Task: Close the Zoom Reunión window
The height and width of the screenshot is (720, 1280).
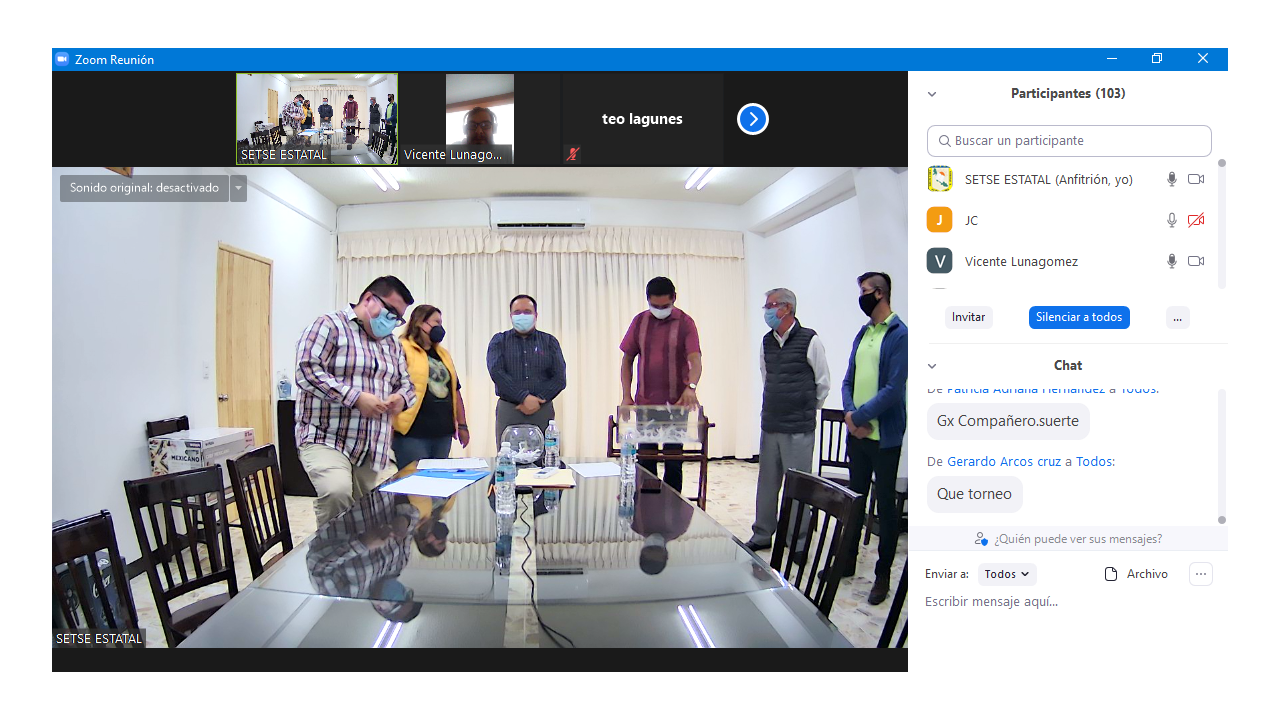Action: tap(1203, 59)
